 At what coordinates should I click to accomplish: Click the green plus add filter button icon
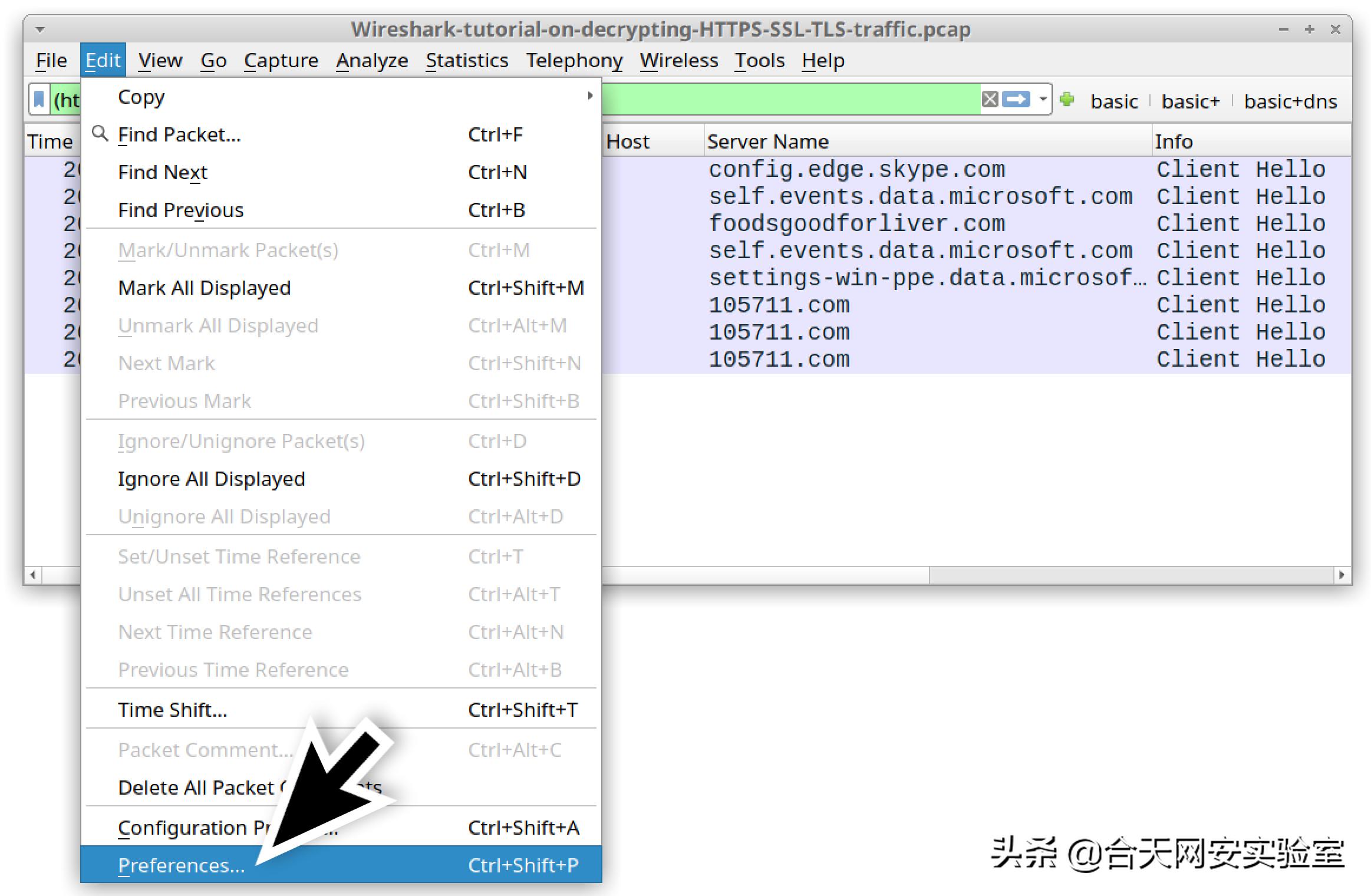tap(1066, 100)
